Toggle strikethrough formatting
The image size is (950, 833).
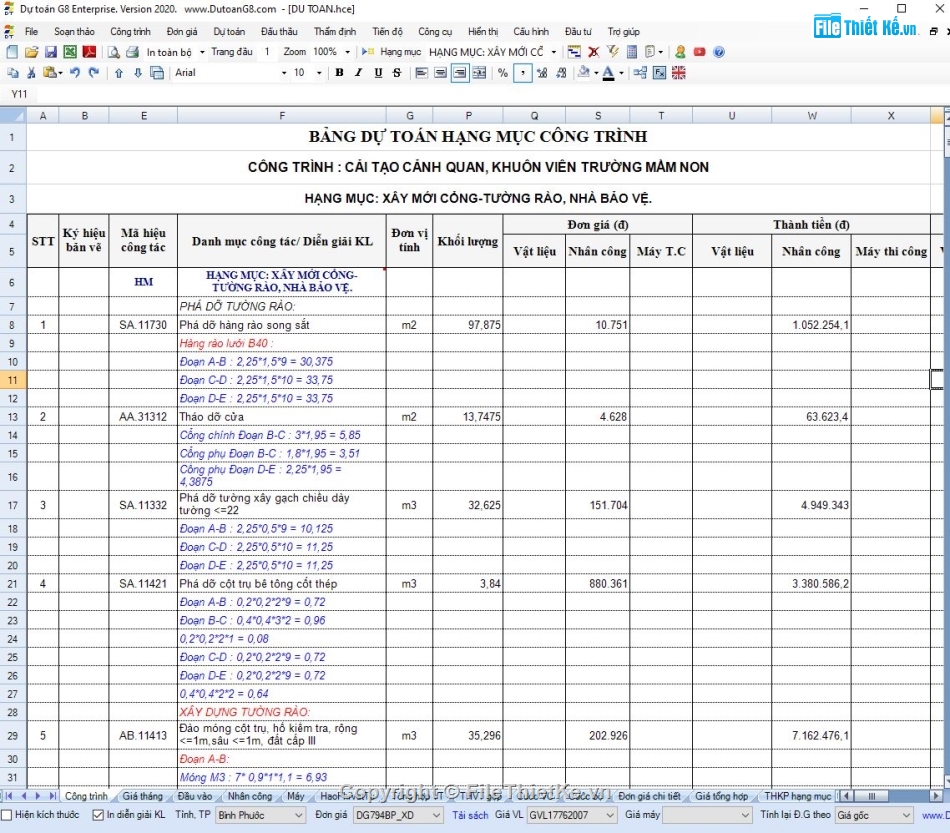(397, 73)
